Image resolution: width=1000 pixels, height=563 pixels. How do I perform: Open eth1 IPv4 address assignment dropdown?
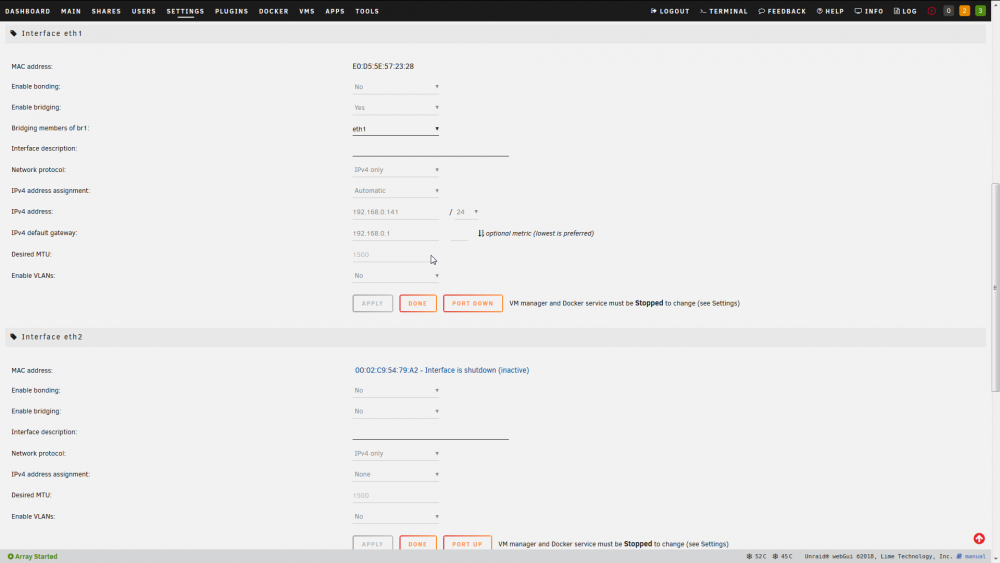(x=395, y=191)
